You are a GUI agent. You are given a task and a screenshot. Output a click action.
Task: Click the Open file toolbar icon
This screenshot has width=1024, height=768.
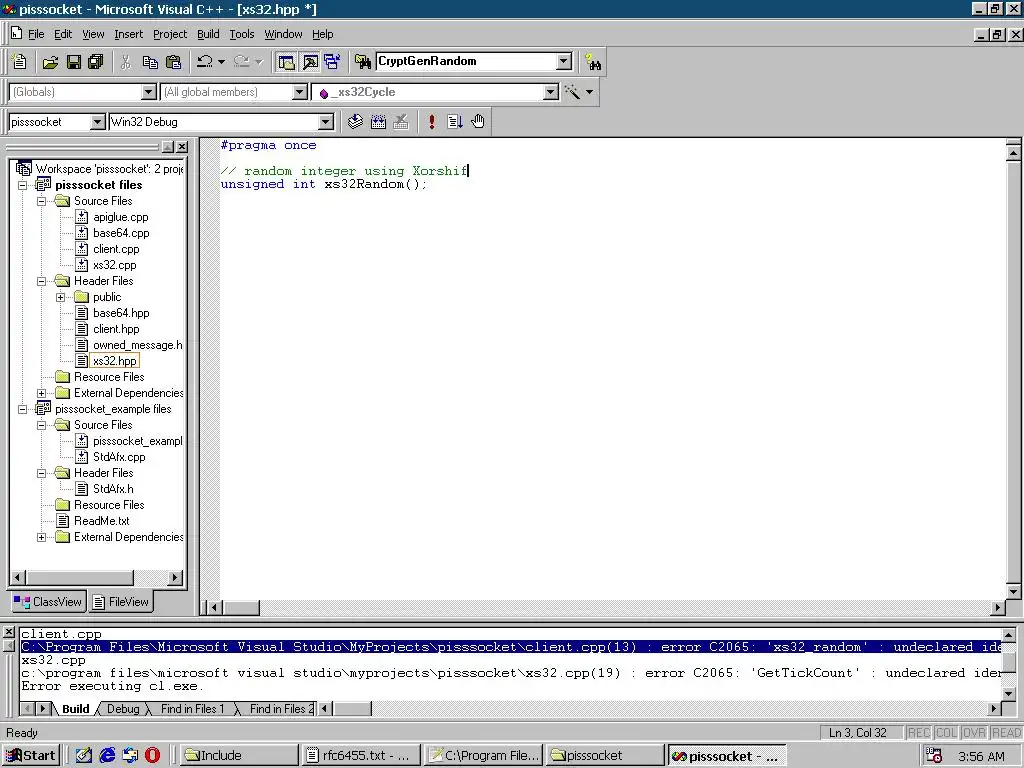pos(50,62)
